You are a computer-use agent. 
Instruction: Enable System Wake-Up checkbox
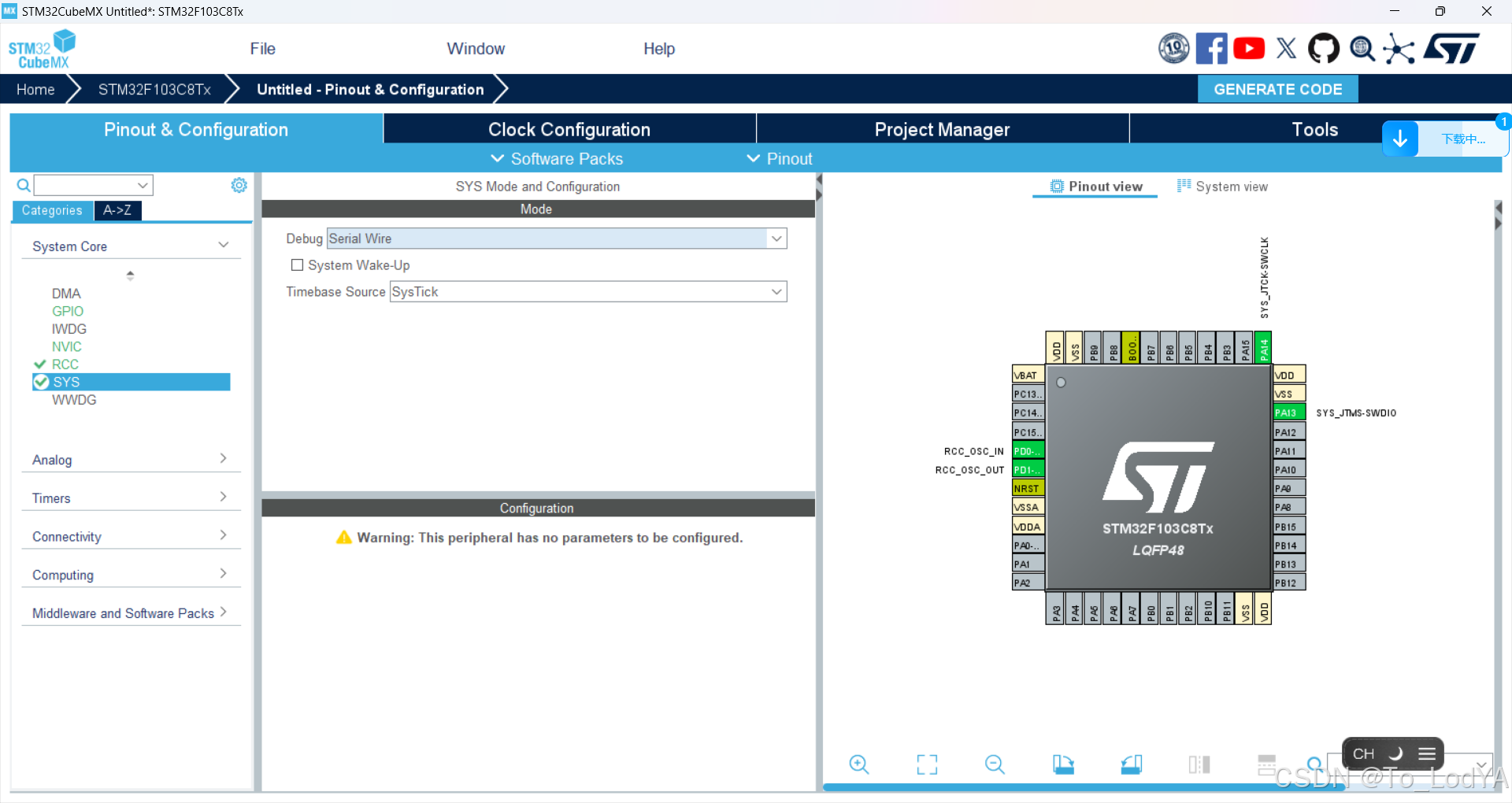click(x=297, y=265)
